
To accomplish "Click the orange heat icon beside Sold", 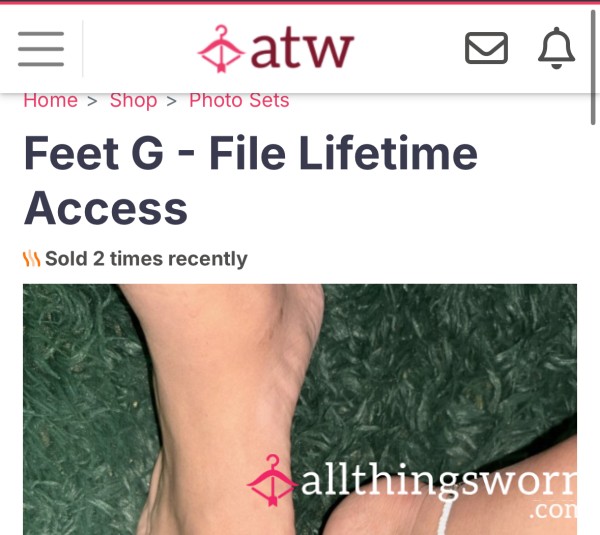I will [31, 259].
